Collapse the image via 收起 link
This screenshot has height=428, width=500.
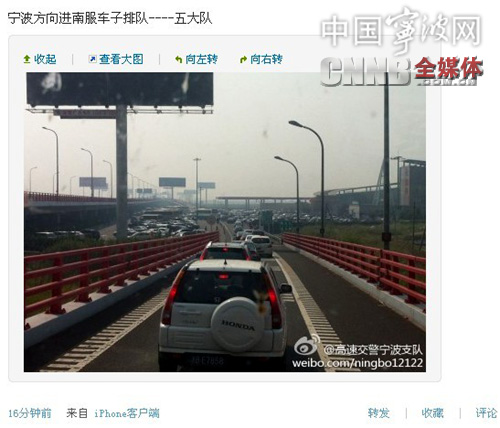45,59
